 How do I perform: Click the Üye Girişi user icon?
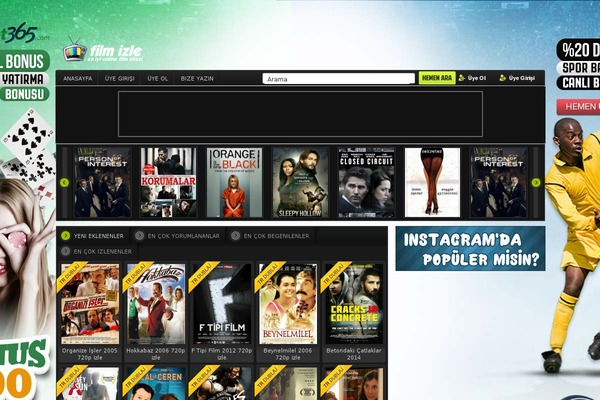point(502,78)
